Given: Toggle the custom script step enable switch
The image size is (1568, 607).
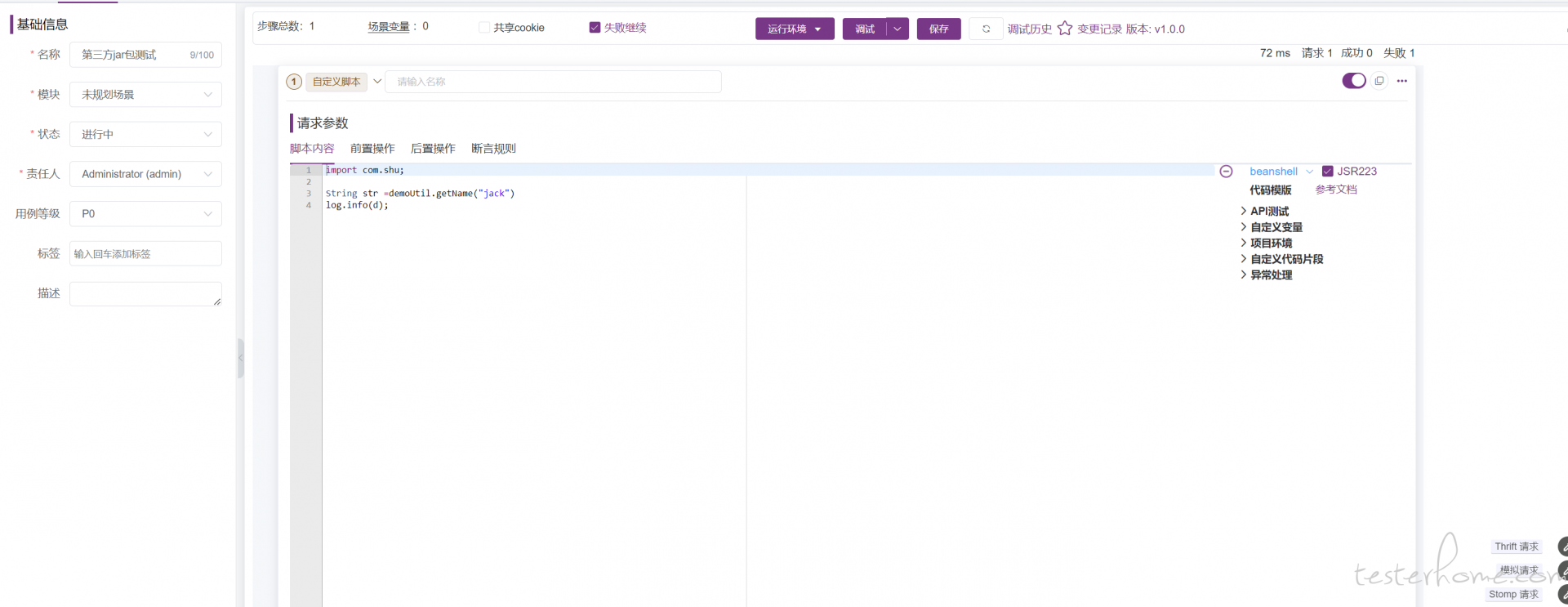Looking at the screenshot, I should [1354, 81].
